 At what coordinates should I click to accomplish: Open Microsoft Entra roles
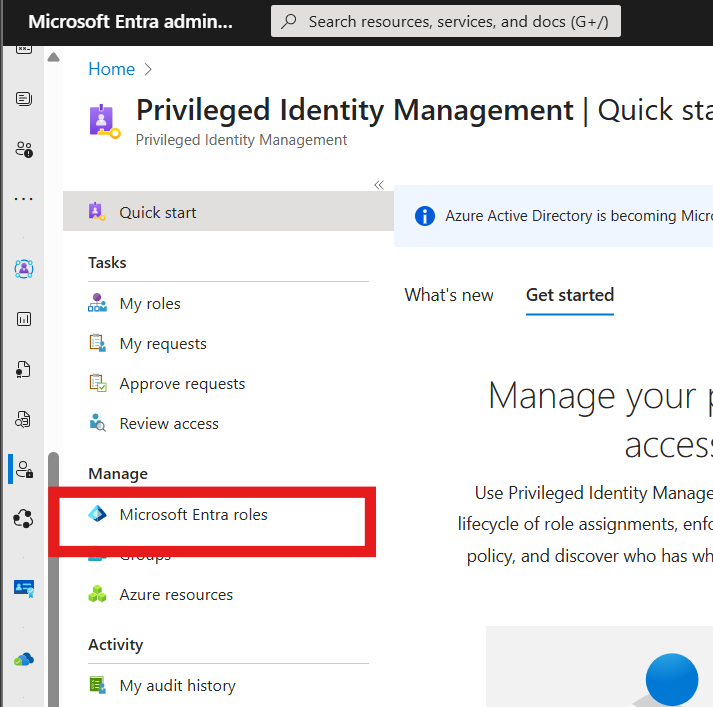pyautogui.click(x=193, y=514)
